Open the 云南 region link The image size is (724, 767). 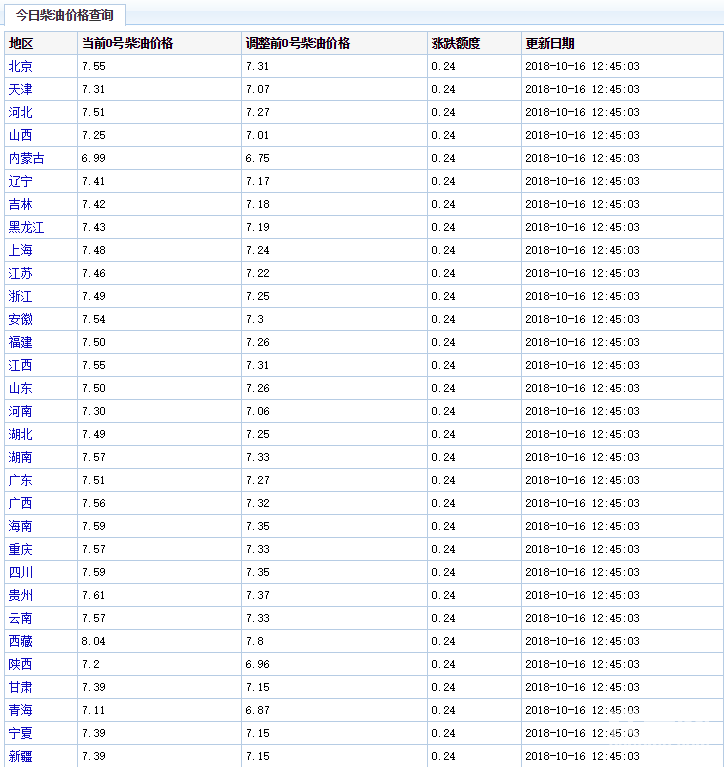pos(21,618)
